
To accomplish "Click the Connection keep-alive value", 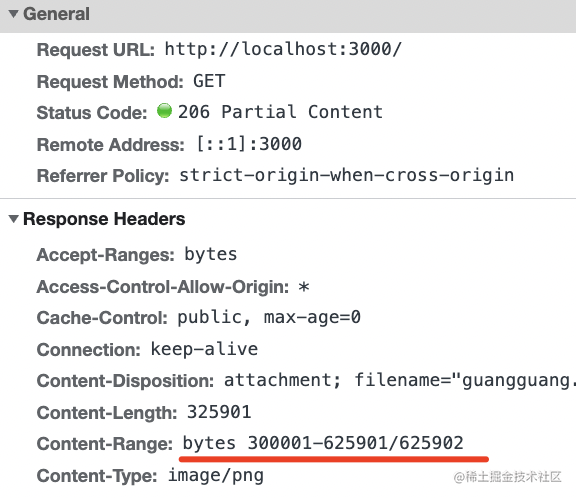I will (x=204, y=349).
